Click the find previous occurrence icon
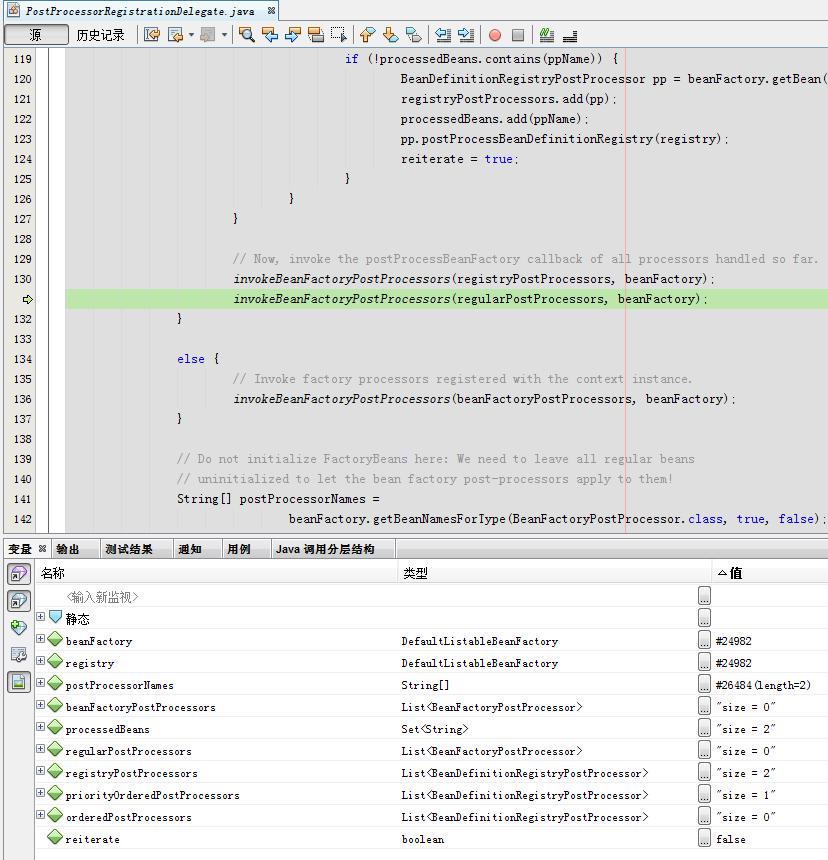Image resolution: width=828 pixels, height=860 pixels. 270,35
